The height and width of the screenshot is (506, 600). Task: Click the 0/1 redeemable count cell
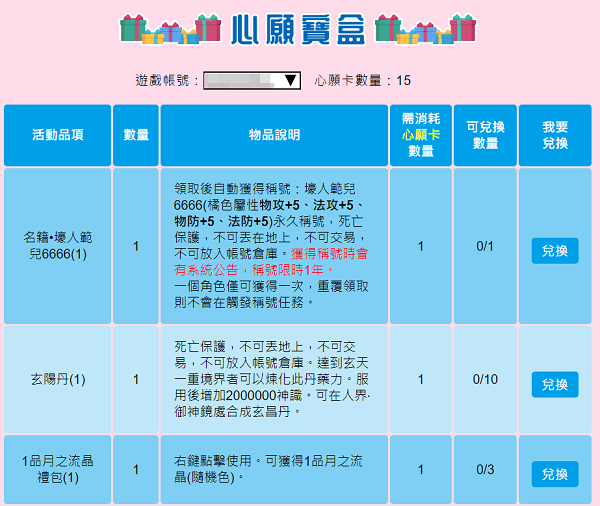coord(485,247)
